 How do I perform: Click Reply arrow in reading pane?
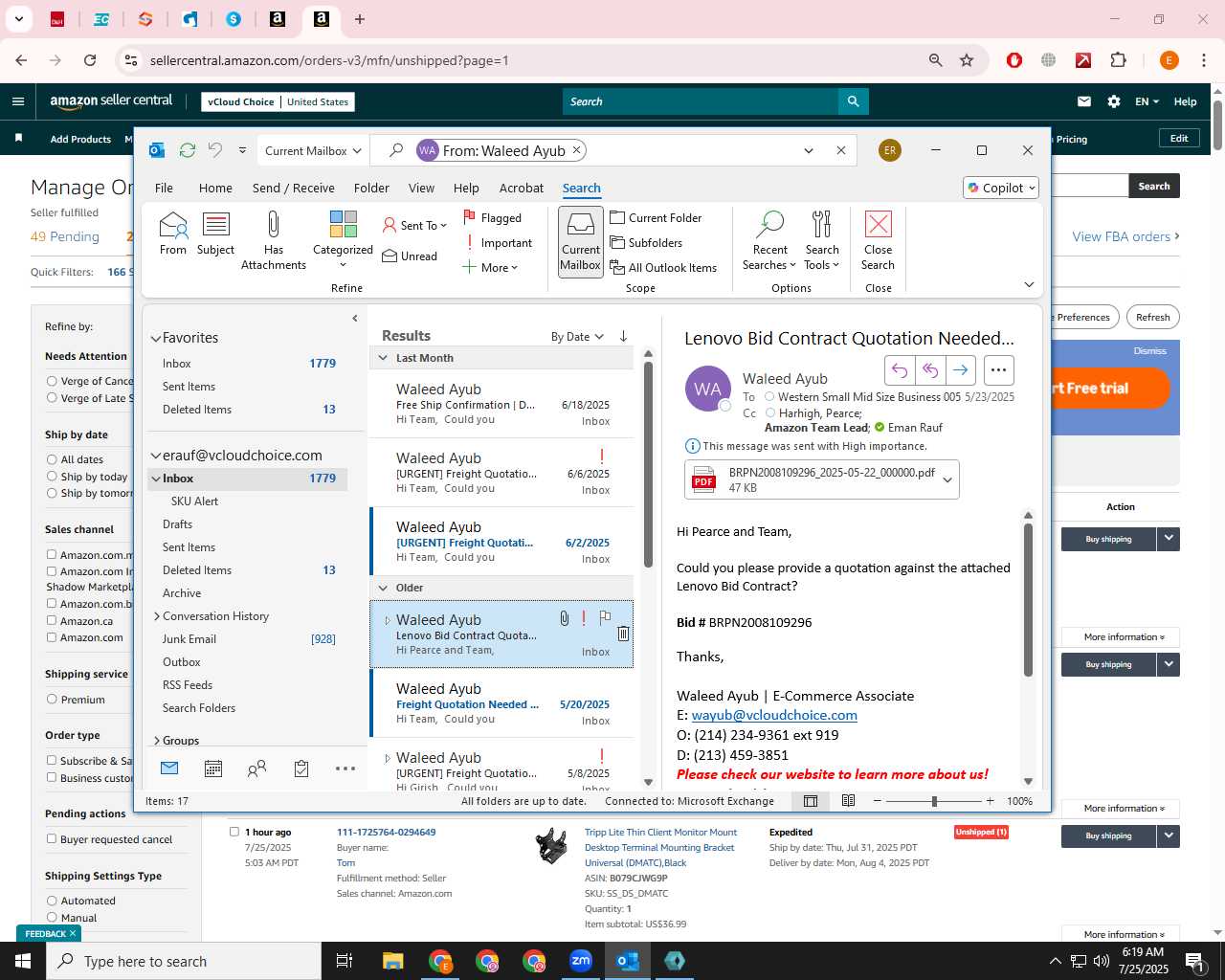pos(900,370)
